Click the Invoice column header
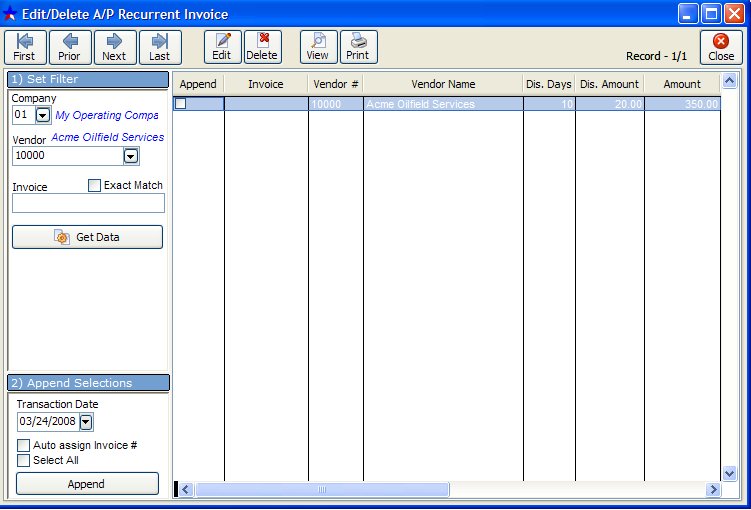The image size is (751, 510). [x=266, y=84]
